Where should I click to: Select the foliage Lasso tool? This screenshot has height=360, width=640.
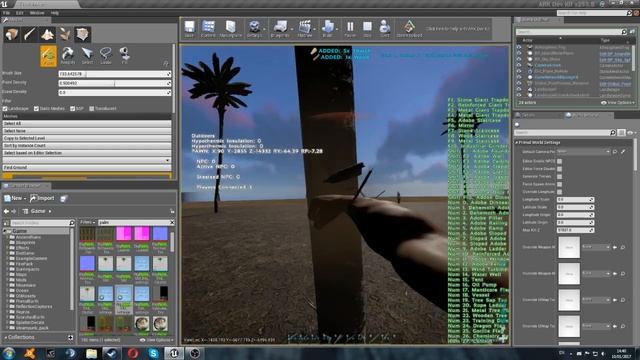(106, 56)
